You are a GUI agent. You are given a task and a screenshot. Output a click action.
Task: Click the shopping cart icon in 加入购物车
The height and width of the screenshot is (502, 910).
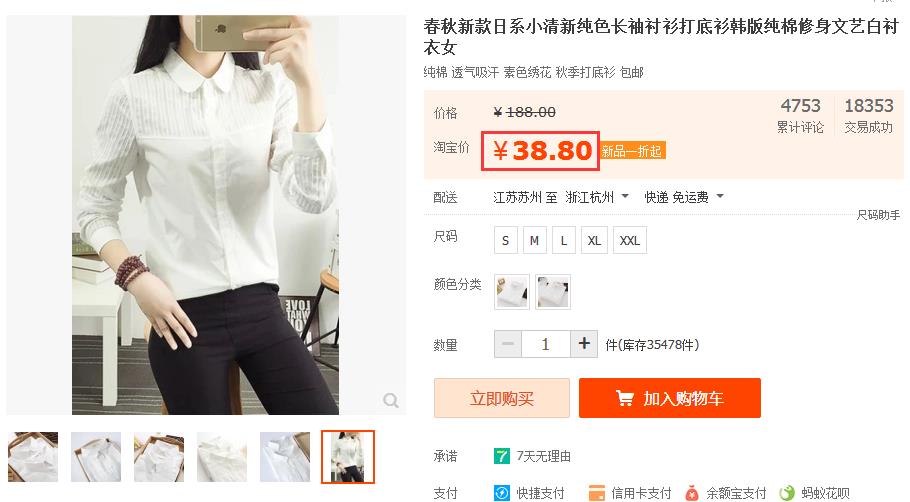[x=624, y=398]
